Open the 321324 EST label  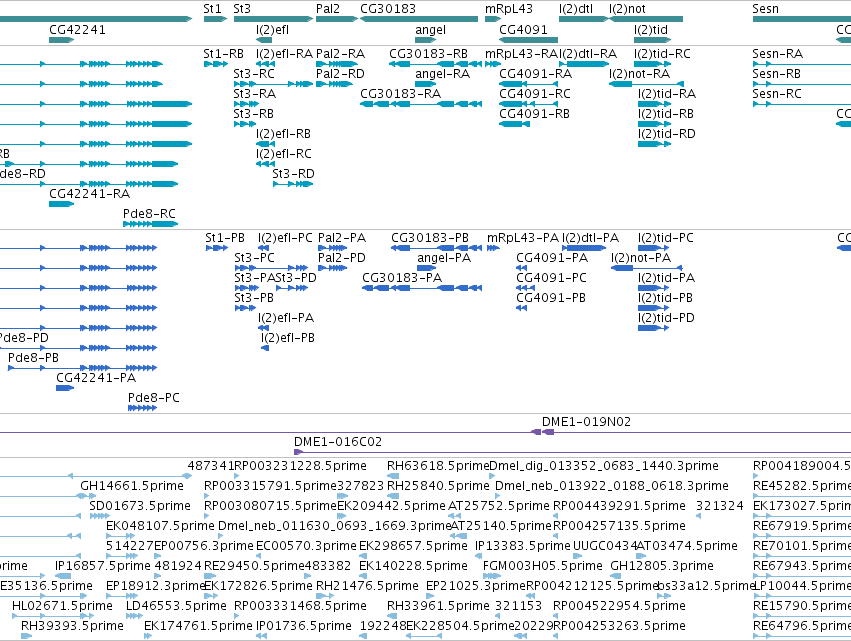point(720,506)
